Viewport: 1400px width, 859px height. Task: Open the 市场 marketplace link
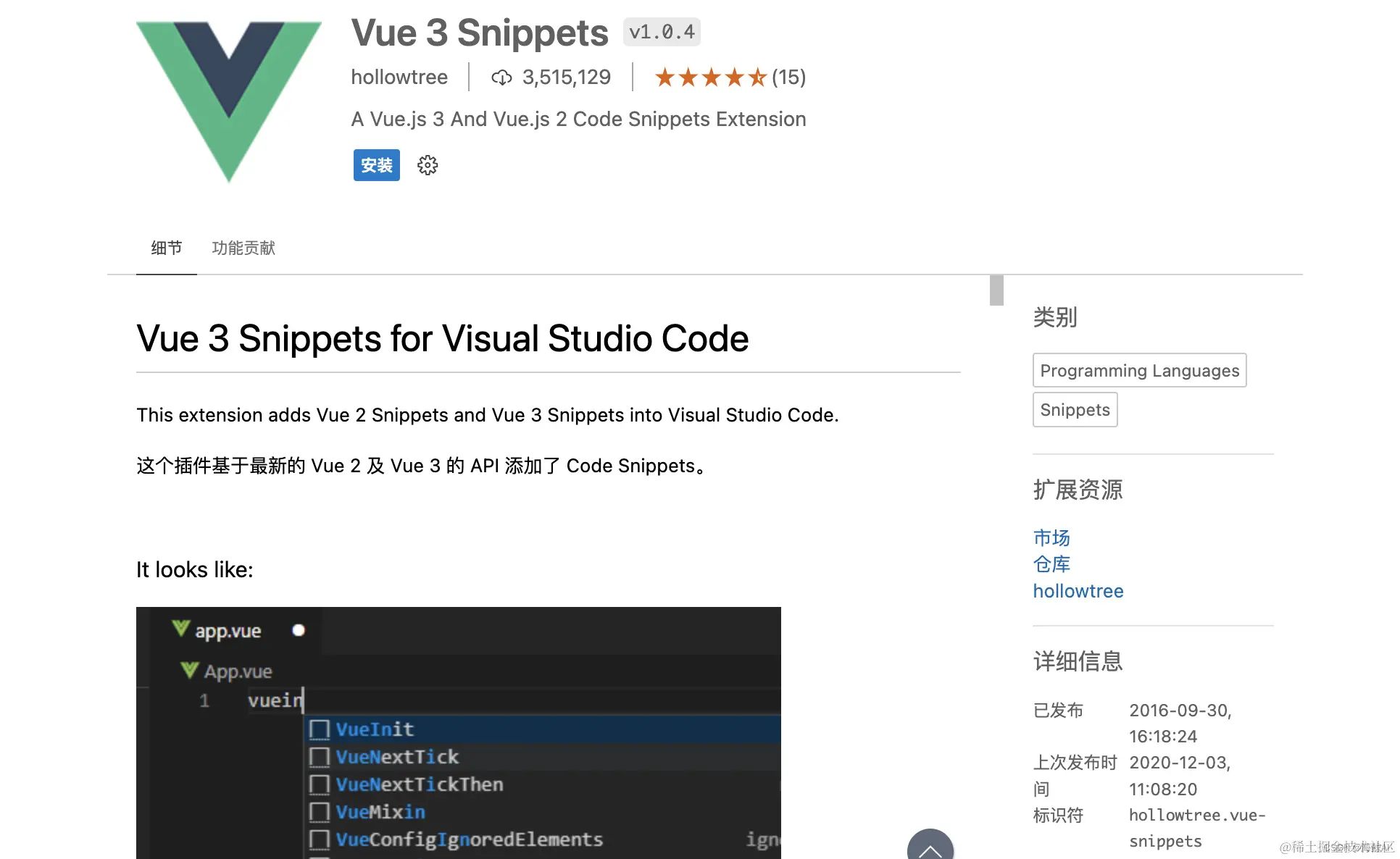[1051, 537]
